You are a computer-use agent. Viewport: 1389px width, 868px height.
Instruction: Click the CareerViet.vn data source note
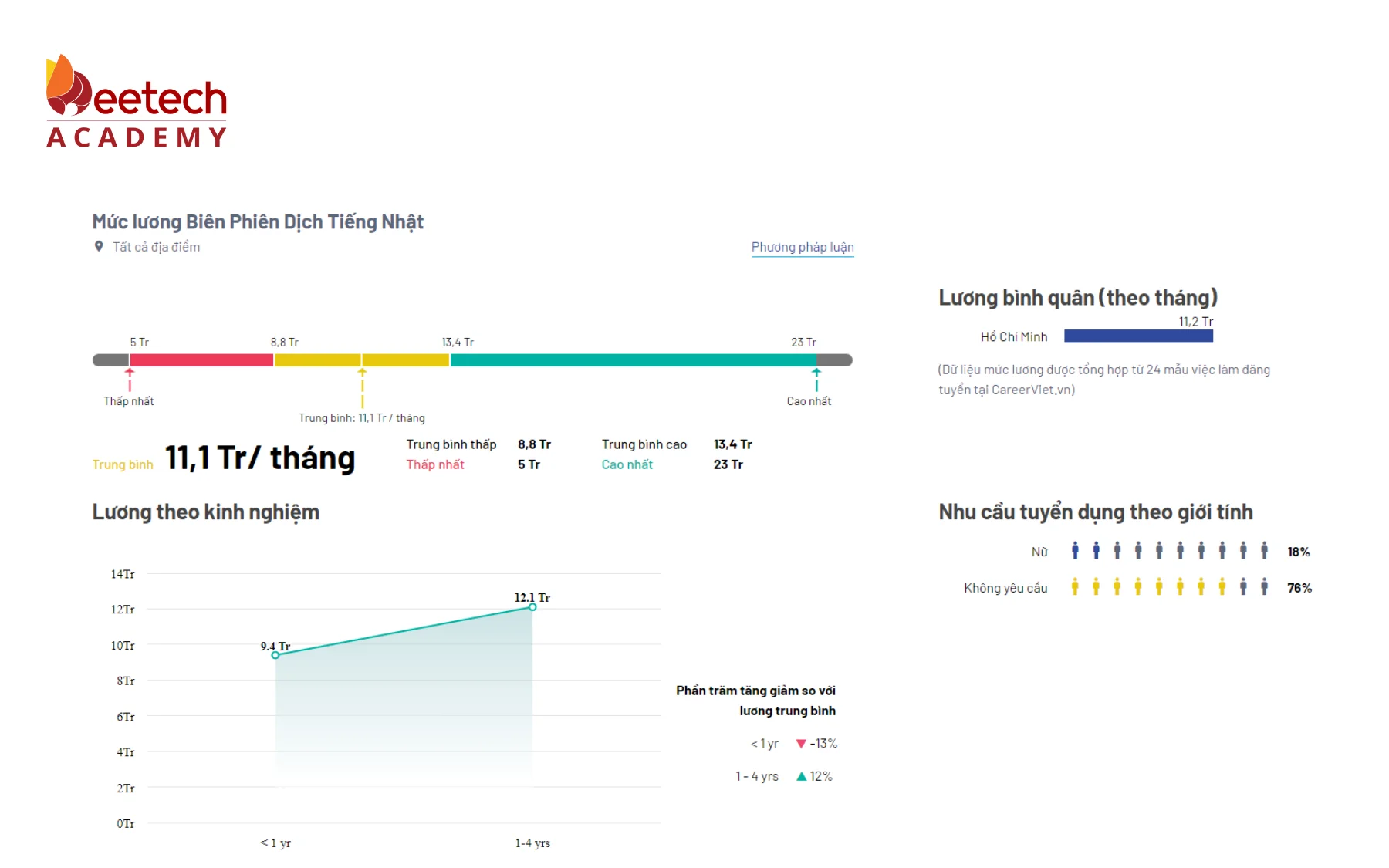[1104, 380]
